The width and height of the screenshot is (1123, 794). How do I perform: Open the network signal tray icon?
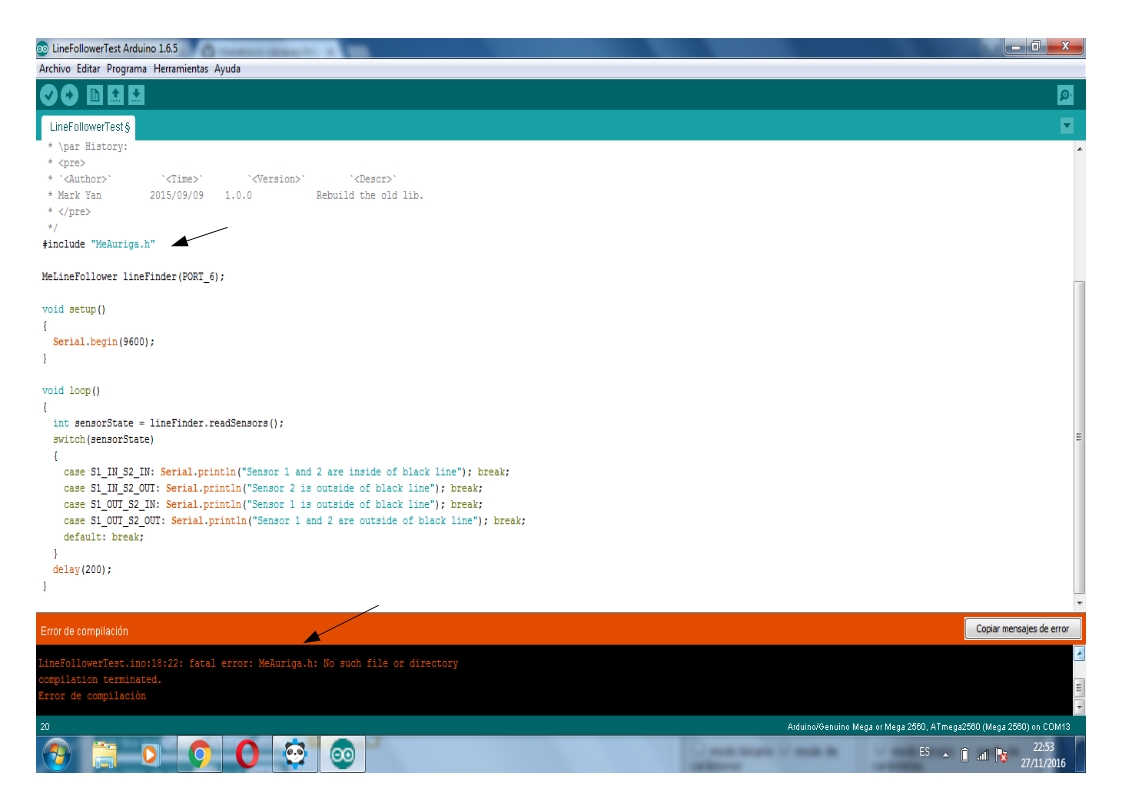[983, 755]
